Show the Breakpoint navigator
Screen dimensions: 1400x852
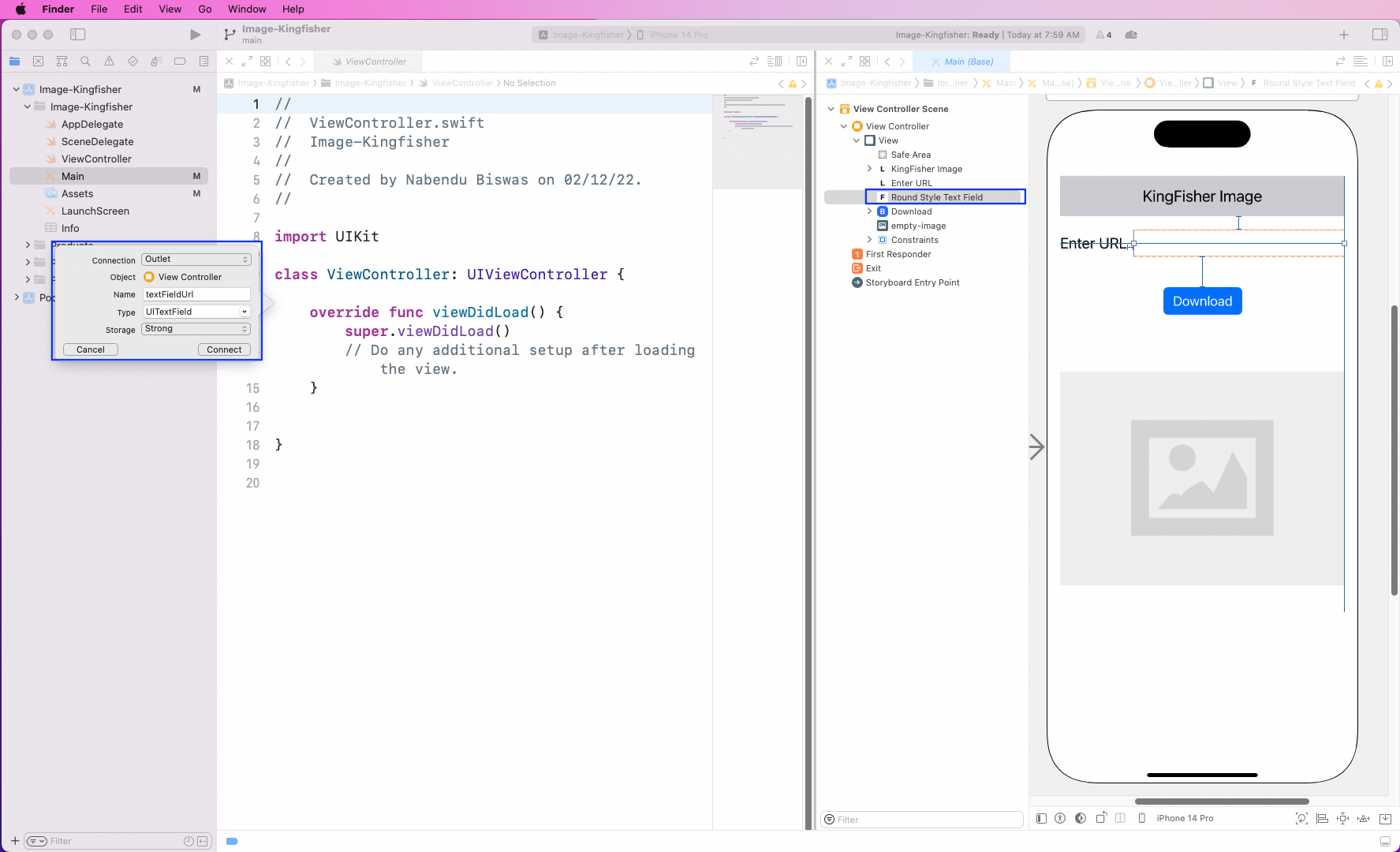click(x=180, y=62)
